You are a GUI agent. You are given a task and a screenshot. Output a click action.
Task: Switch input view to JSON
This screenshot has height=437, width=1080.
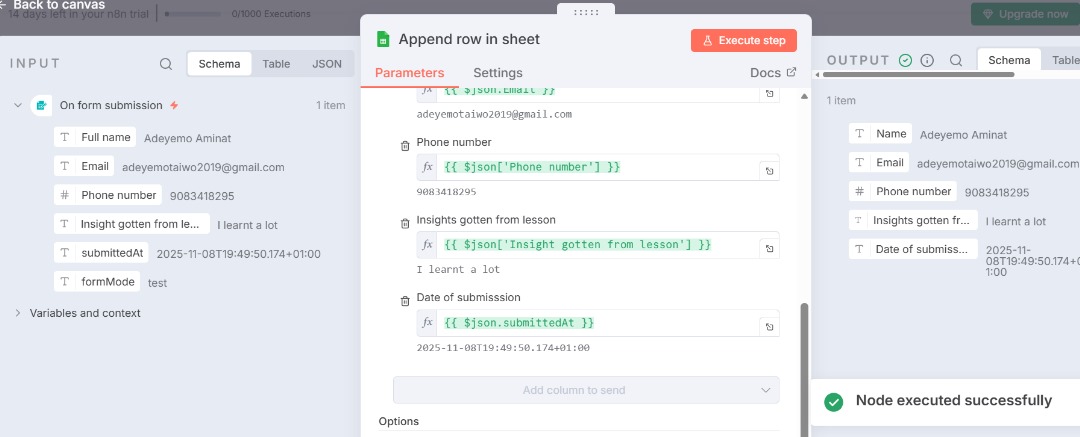327,64
